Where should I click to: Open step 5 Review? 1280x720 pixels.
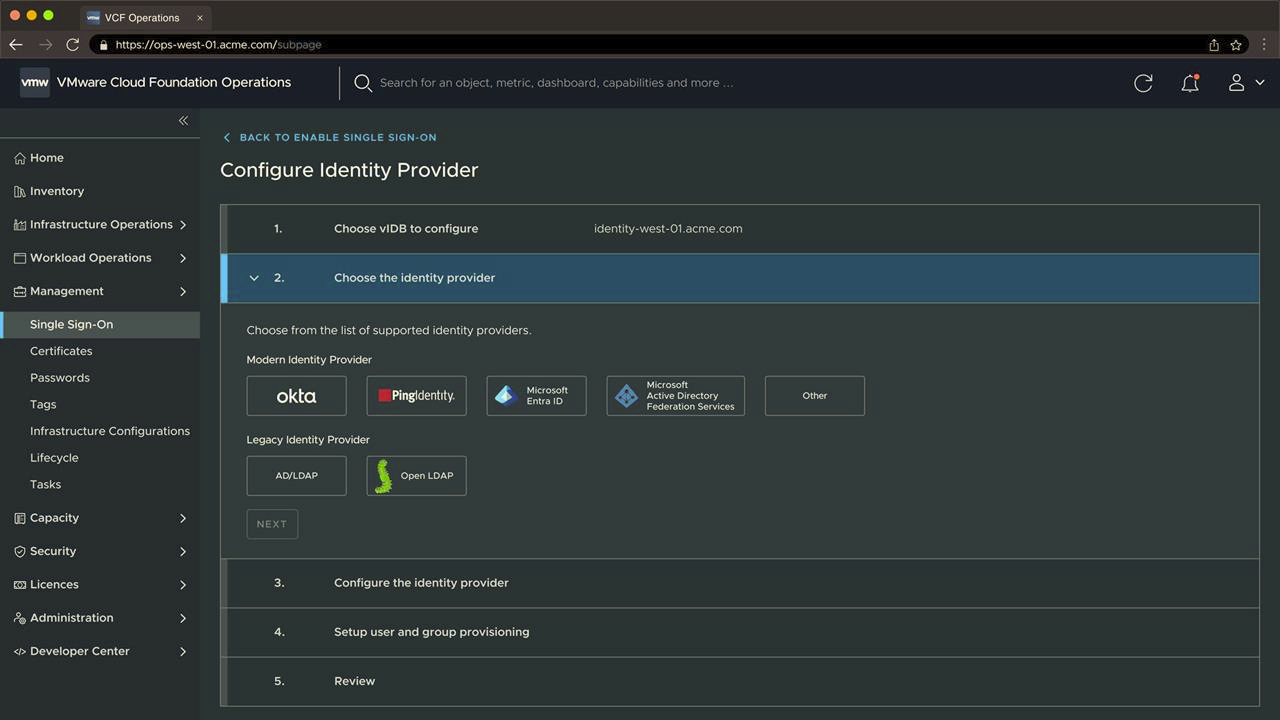[x=740, y=681]
